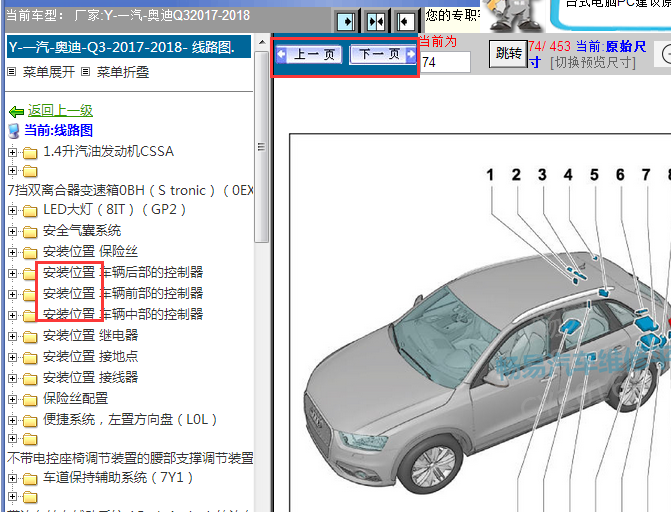This screenshot has width=671, height=512.
Task: Expand the 车辆前部的控制器 folder
Action: click(x=12, y=294)
